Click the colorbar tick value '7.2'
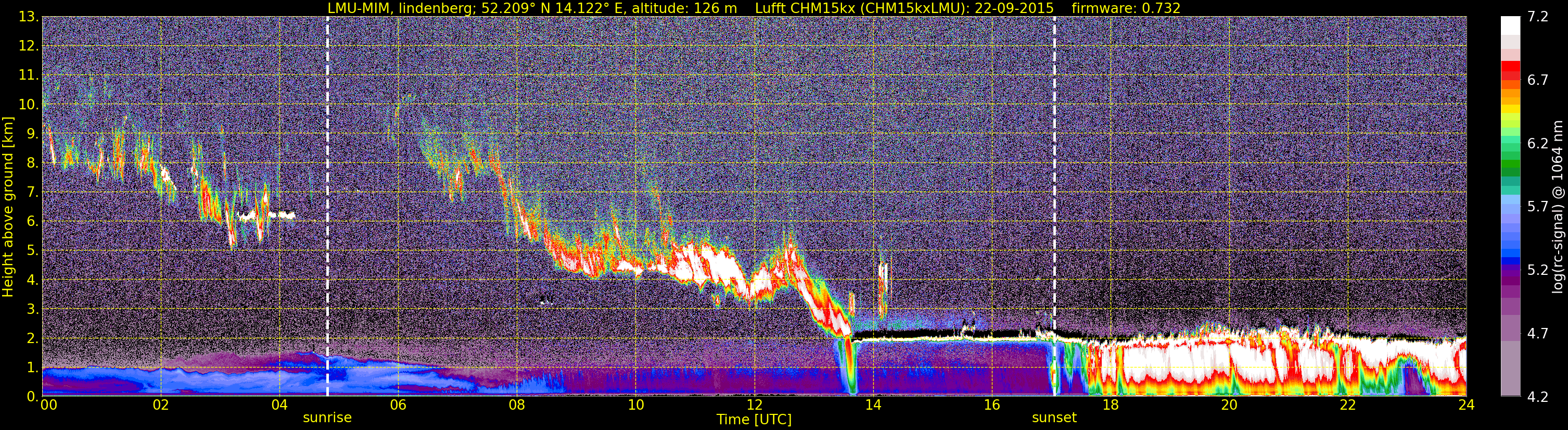The width and height of the screenshot is (1568, 430). (x=1538, y=17)
